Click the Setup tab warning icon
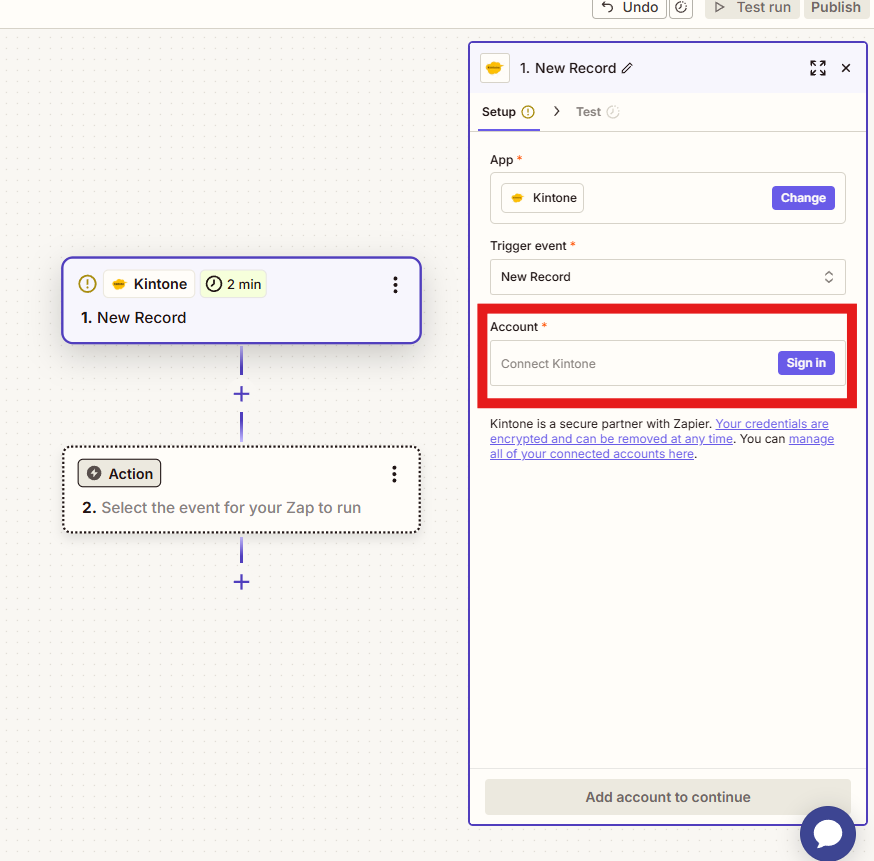The width and height of the screenshot is (874, 861). coord(528,112)
